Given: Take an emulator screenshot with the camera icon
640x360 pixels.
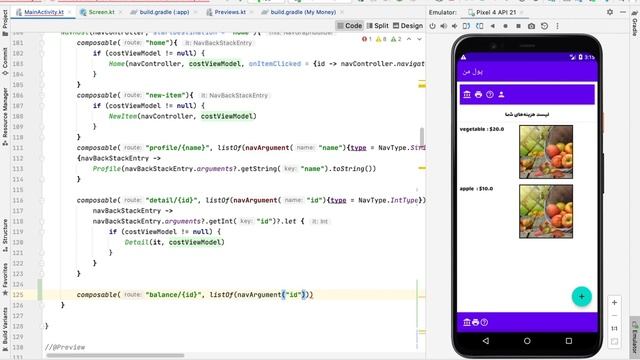Looking at the screenshot, I should tap(531, 26).
